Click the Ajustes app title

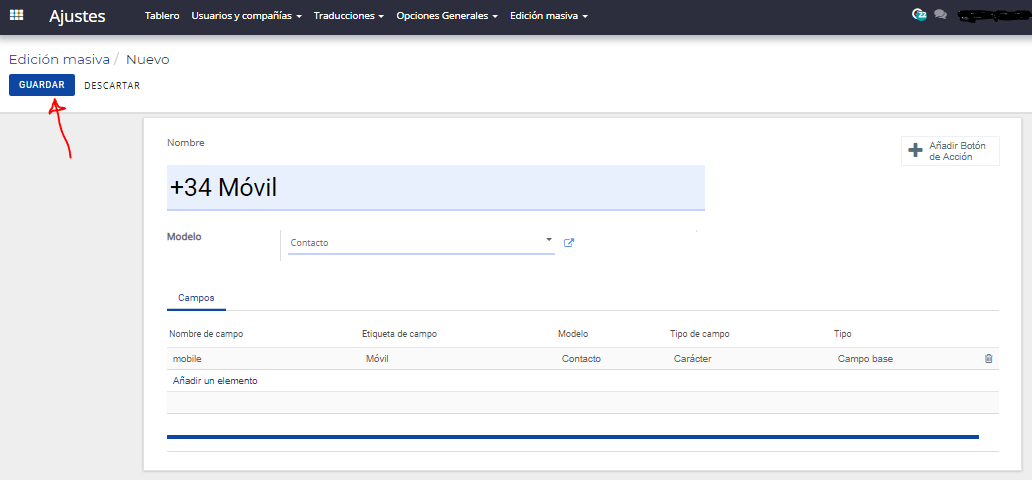coord(77,16)
